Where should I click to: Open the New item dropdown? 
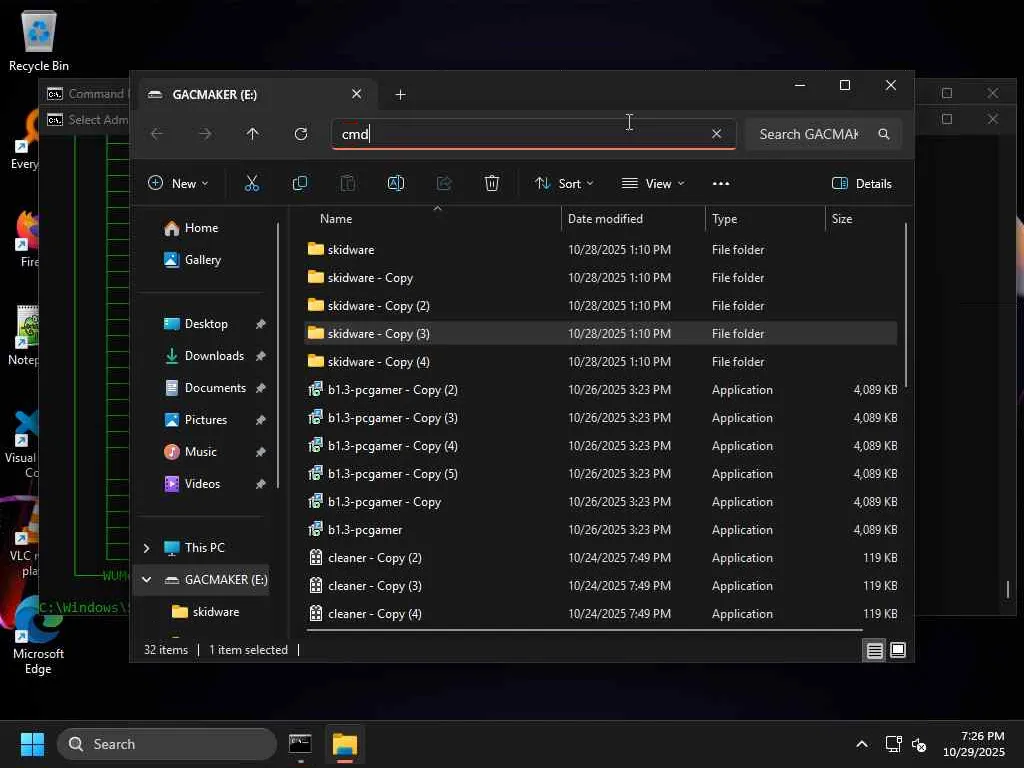click(178, 183)
